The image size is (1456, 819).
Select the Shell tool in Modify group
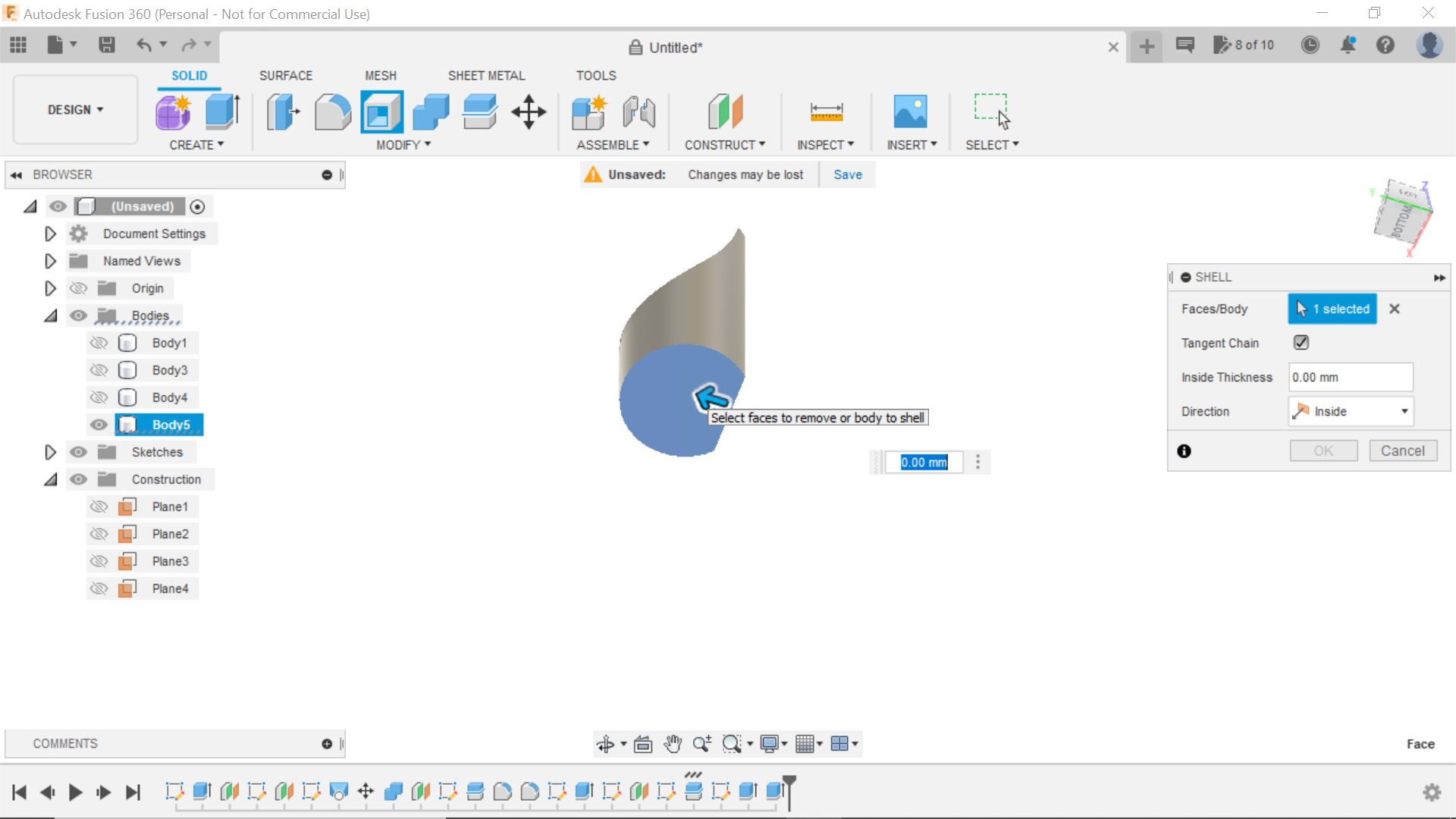pyautogui.click(x=381, y=111)
